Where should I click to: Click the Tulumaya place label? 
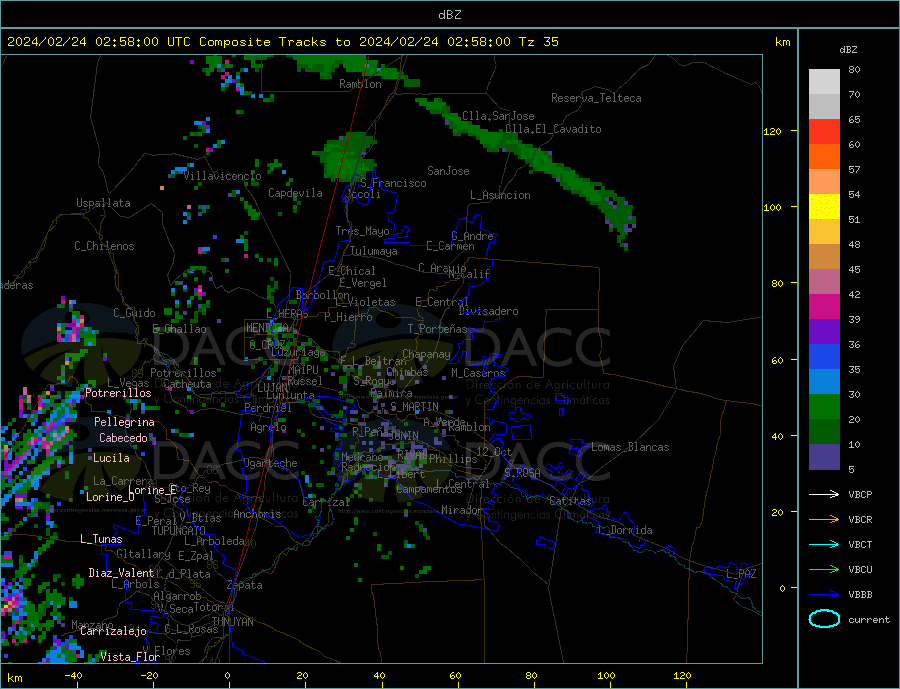pyautogui.click(x=374, y=251)
